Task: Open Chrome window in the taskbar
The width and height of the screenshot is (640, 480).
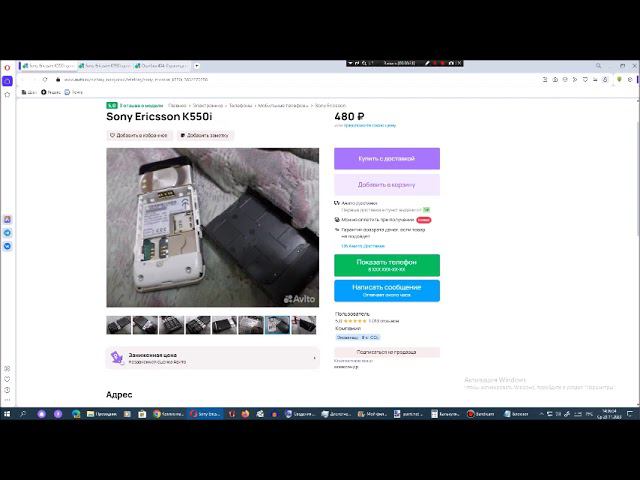Action: coord(169,414)
